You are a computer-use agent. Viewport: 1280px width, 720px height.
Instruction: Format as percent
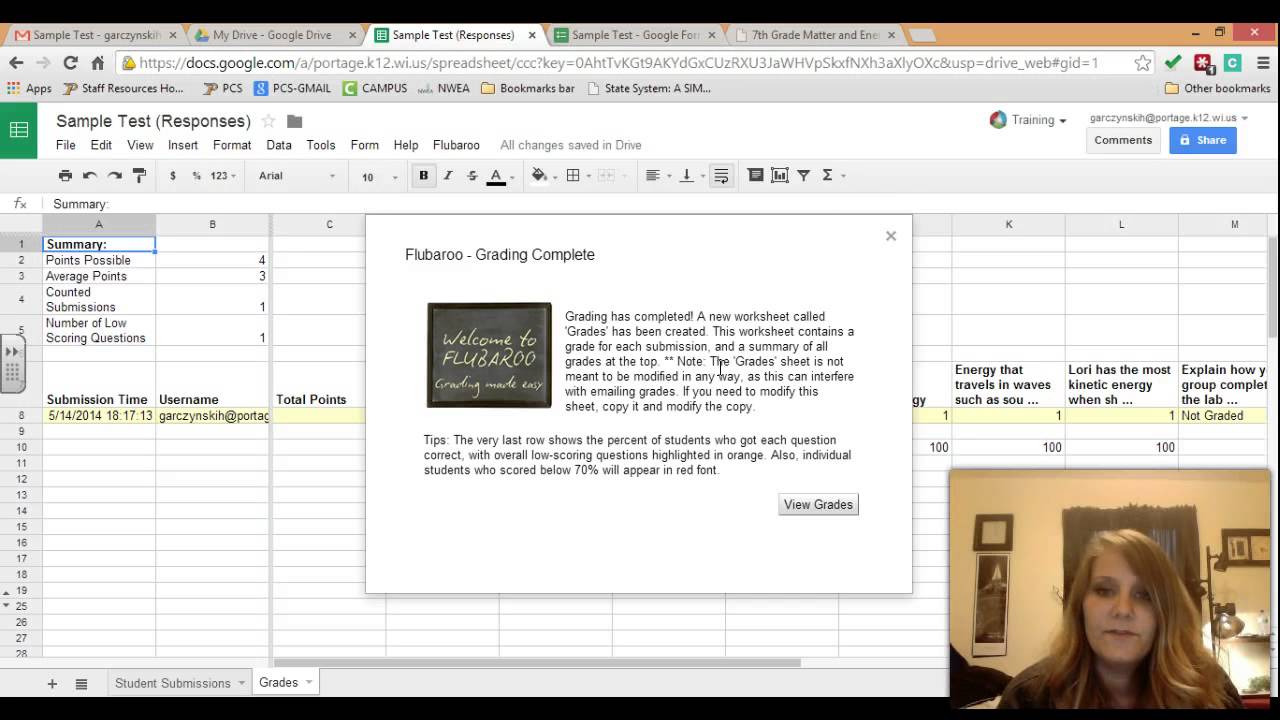tap(196, 175)
